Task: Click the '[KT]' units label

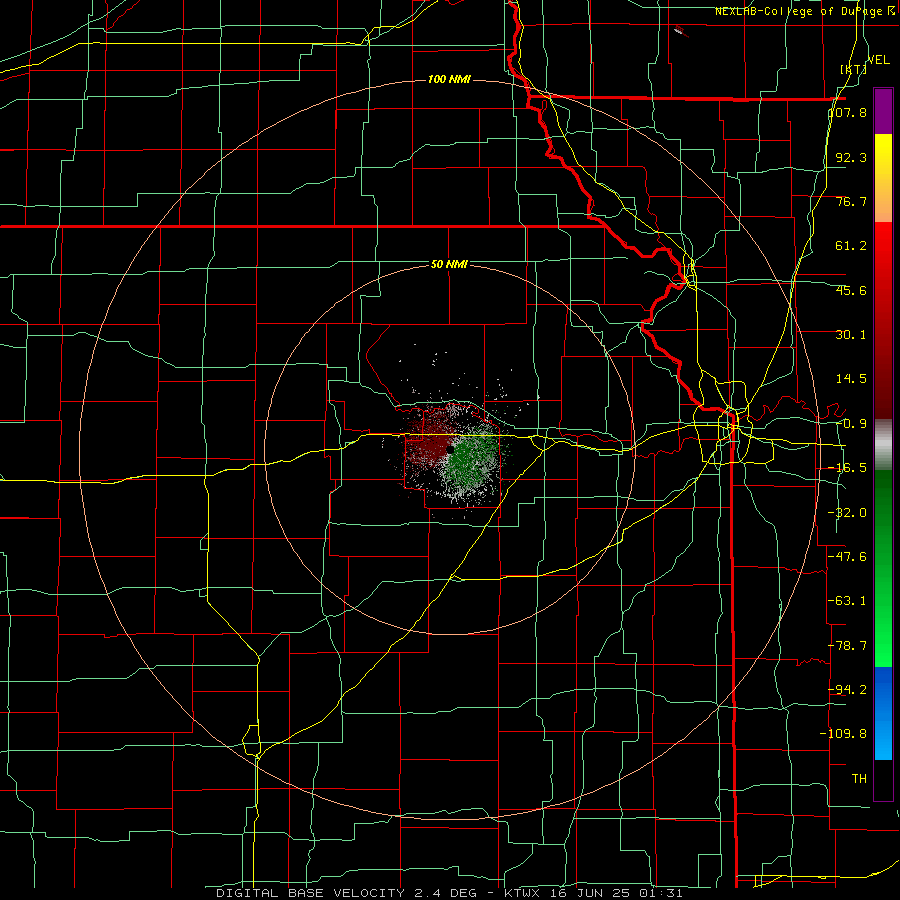Action: (x=853, y=69)
